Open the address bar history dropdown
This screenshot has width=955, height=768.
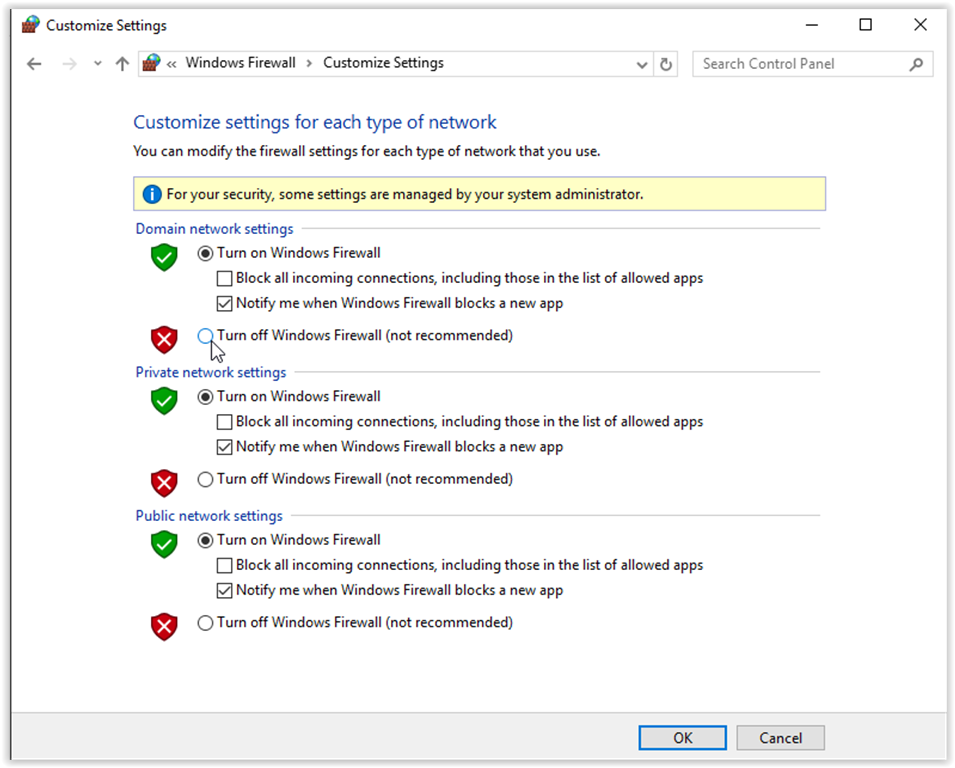pyautogui.click(x=641, y=65)
